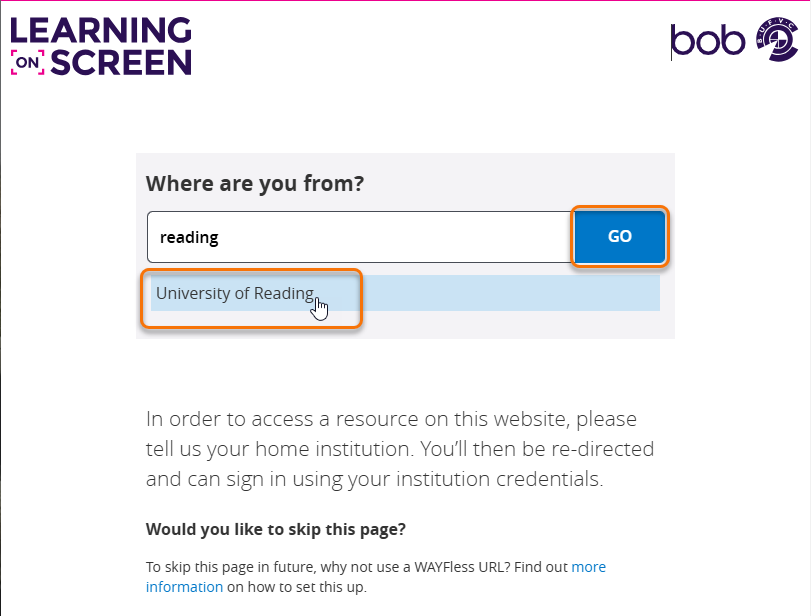Click the bob wordmark logo

709,40
